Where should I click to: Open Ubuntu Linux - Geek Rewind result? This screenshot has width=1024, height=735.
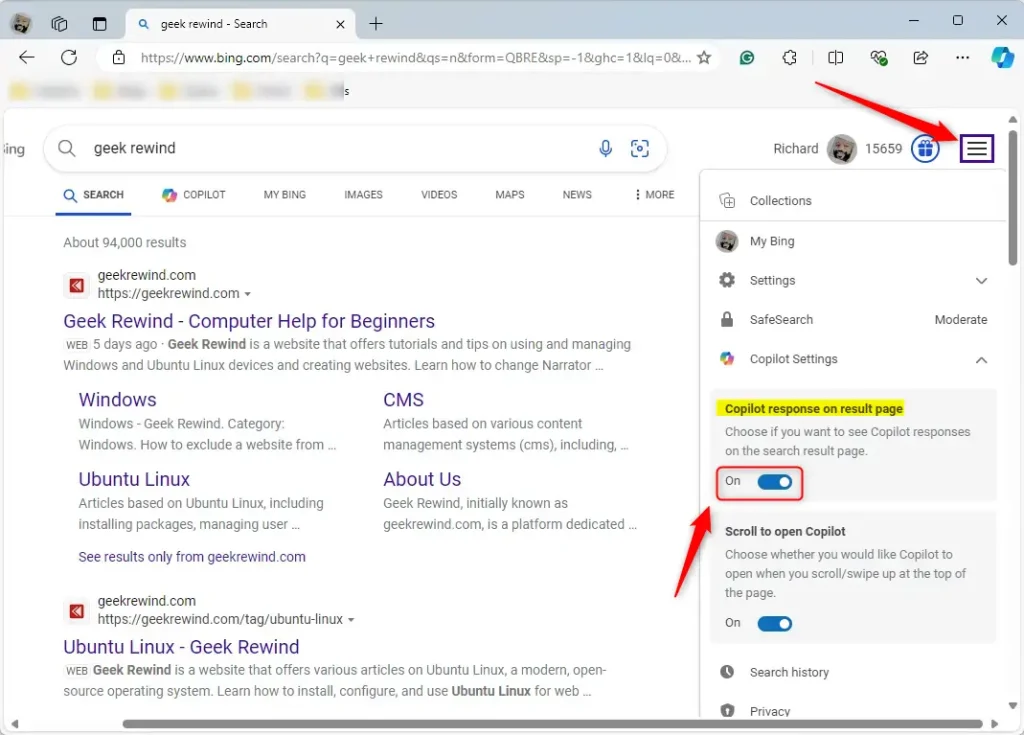(181, 647)
